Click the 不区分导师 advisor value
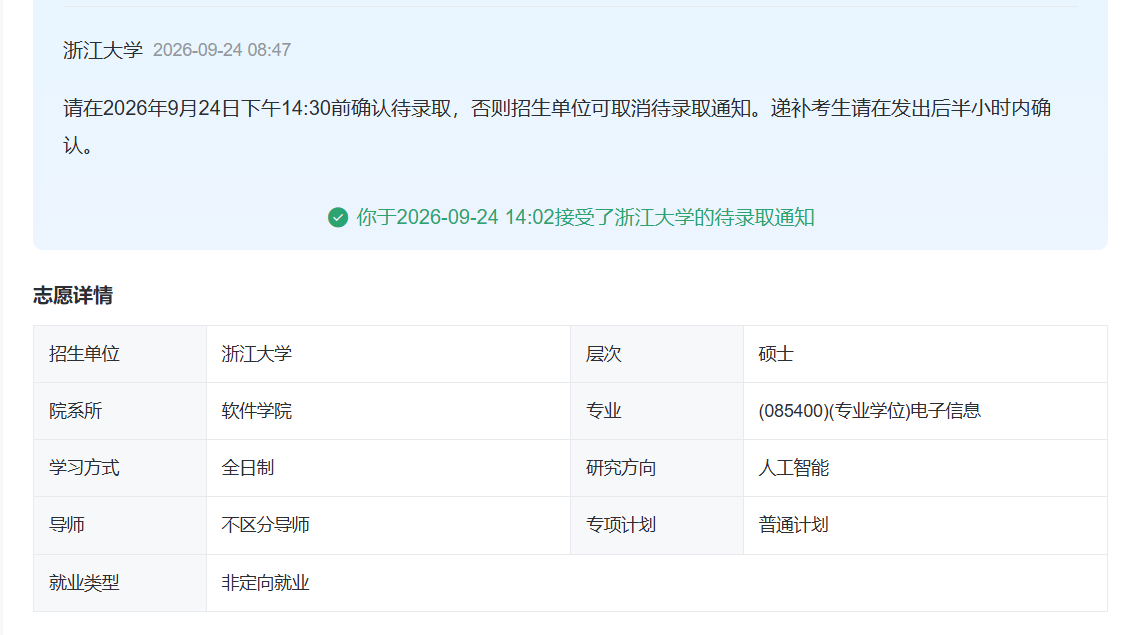1137x635 pixels. coord(265,525)
